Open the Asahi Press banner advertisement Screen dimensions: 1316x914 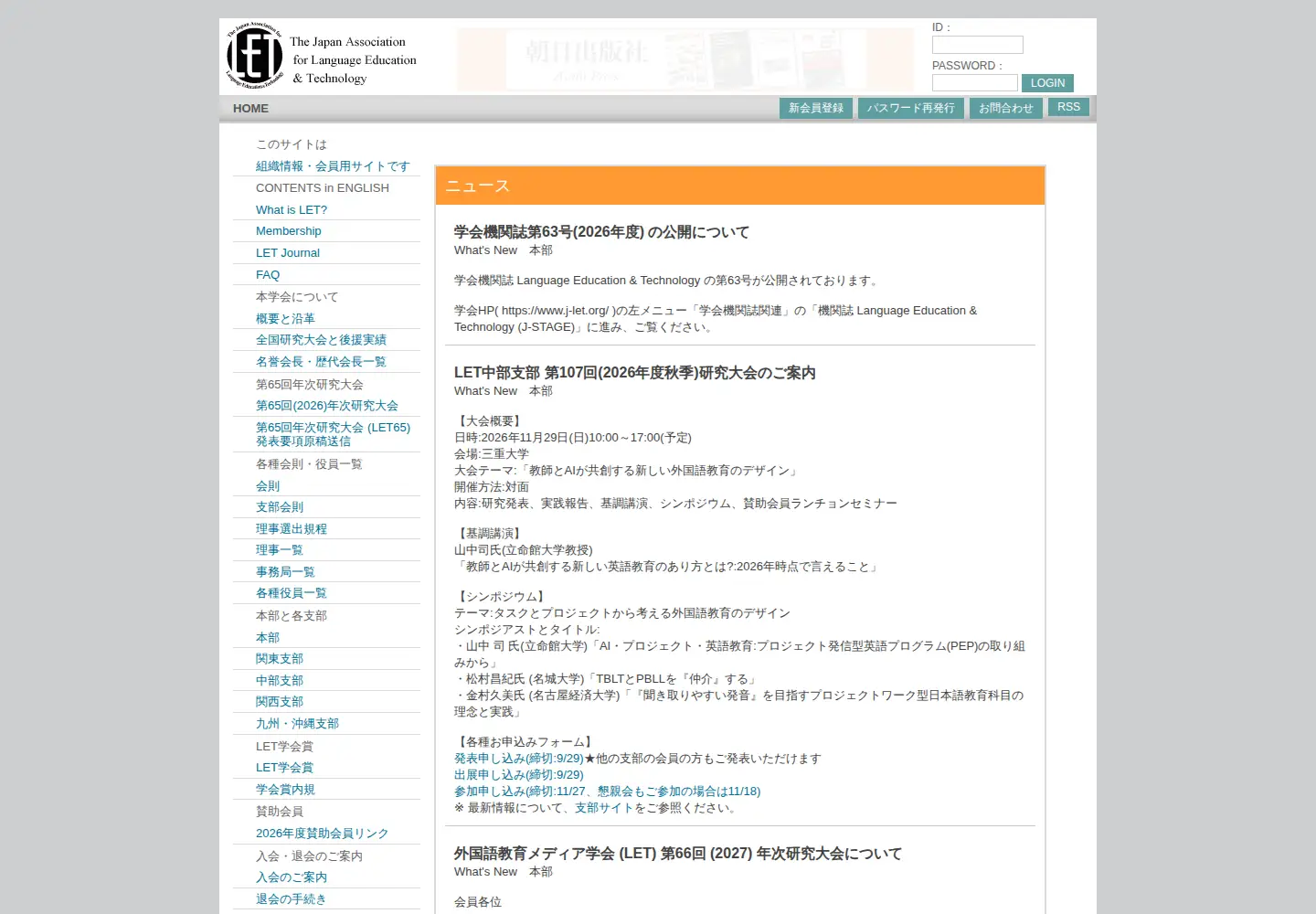(x=685, y=60)
